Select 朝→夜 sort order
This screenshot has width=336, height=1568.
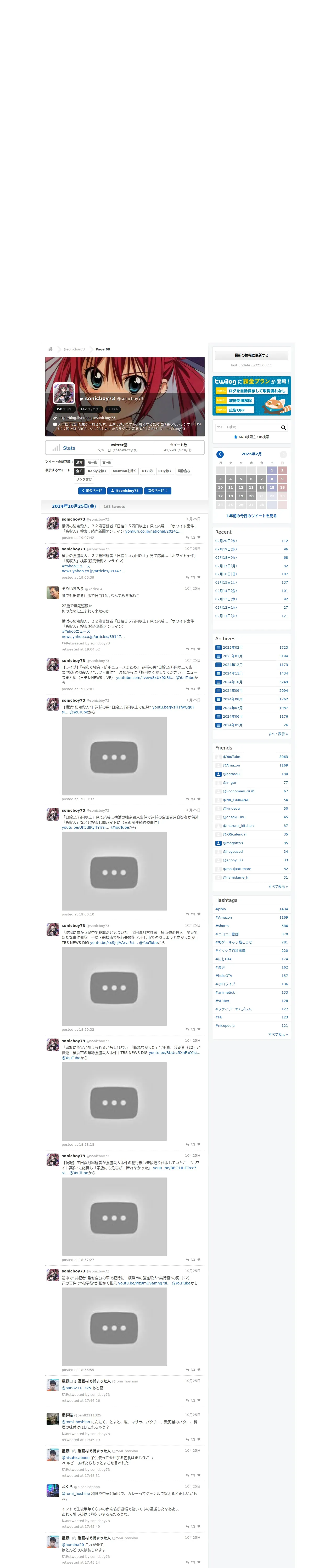pyautogui.click(x=92, y=463)
